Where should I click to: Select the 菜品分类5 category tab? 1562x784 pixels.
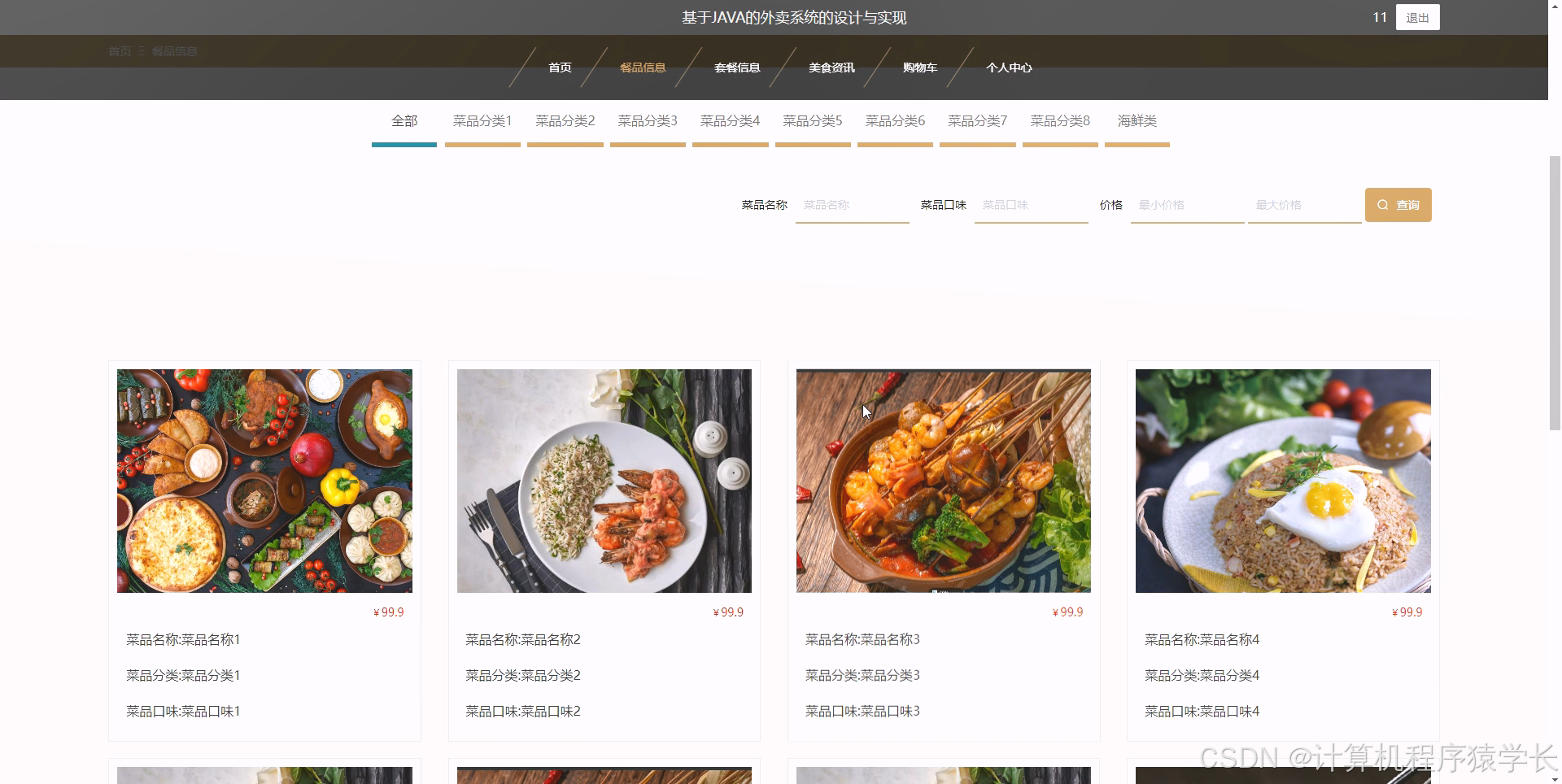pyautogui.click(x=813, y=122)
